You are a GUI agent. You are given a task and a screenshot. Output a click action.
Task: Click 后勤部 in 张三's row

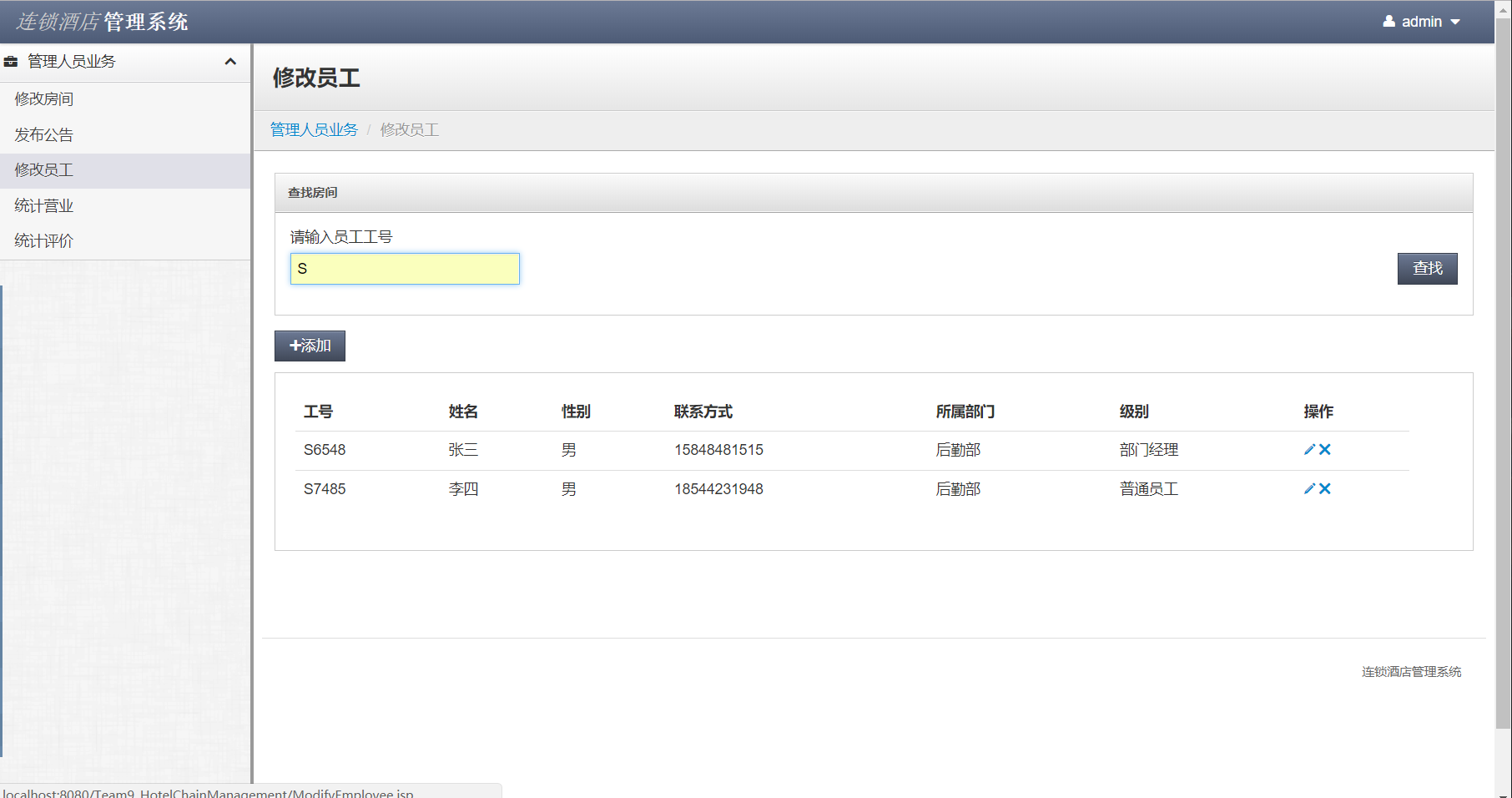pos(958,450)
